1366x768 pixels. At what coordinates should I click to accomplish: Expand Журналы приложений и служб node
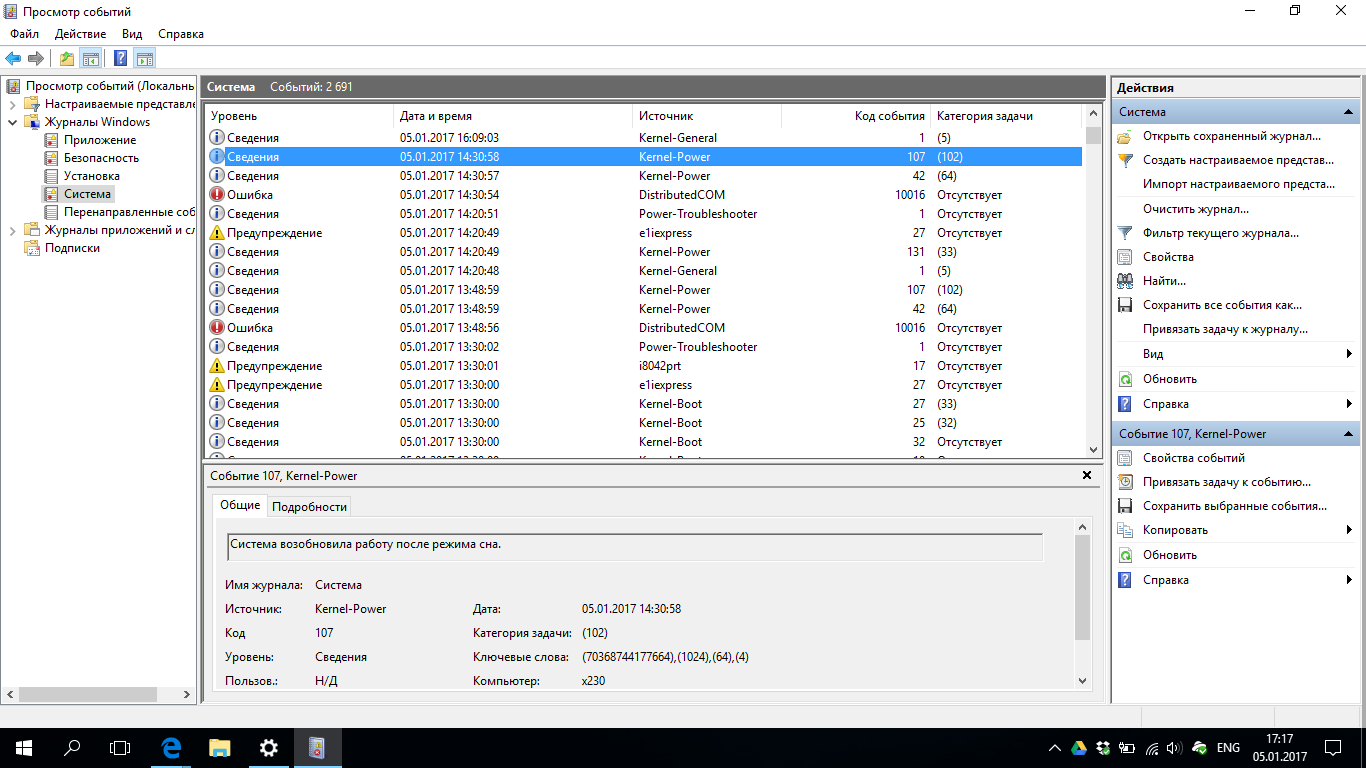12,230
